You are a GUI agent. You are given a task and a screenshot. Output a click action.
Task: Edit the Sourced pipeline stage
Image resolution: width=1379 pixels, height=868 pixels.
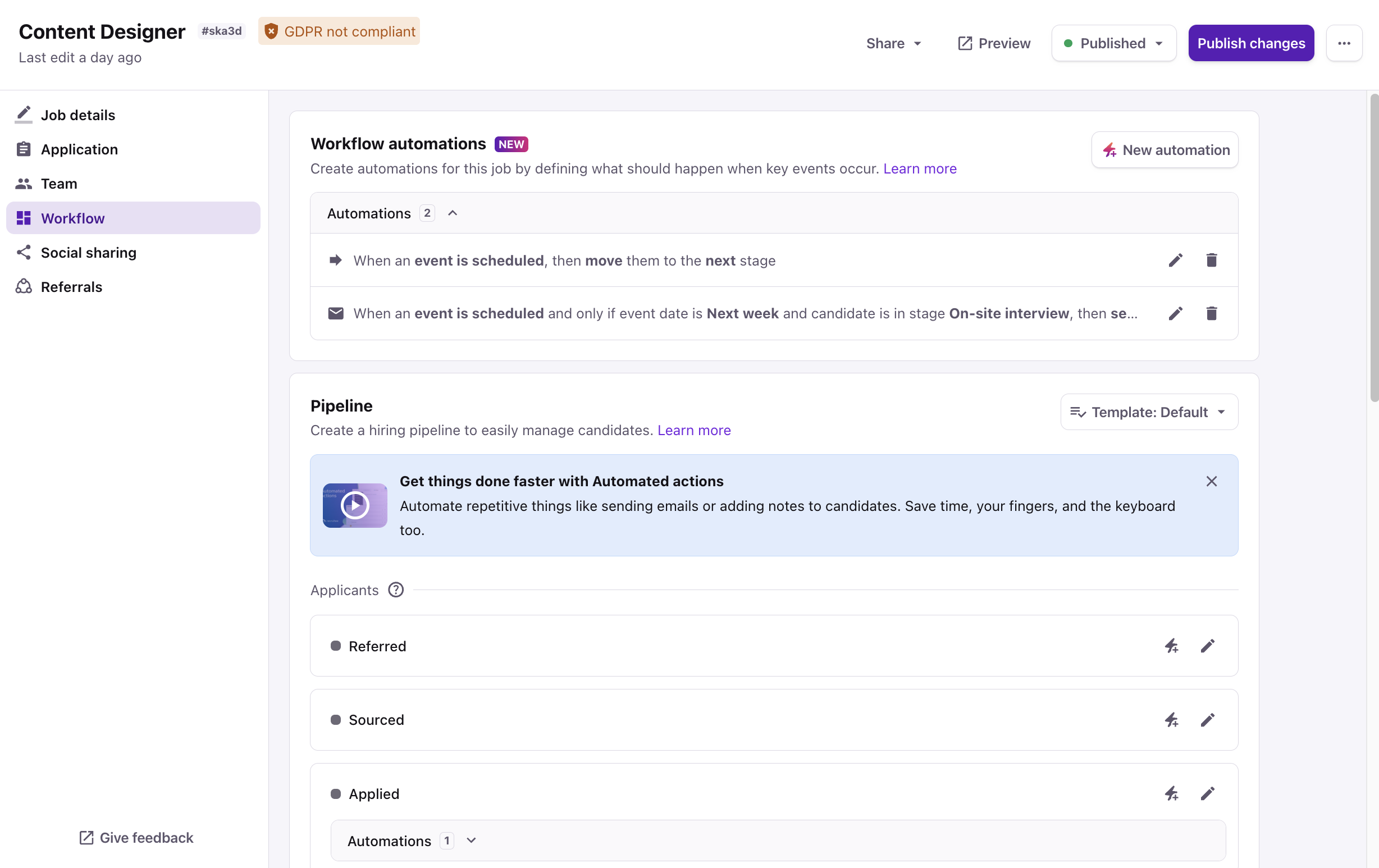[1207, 720]
